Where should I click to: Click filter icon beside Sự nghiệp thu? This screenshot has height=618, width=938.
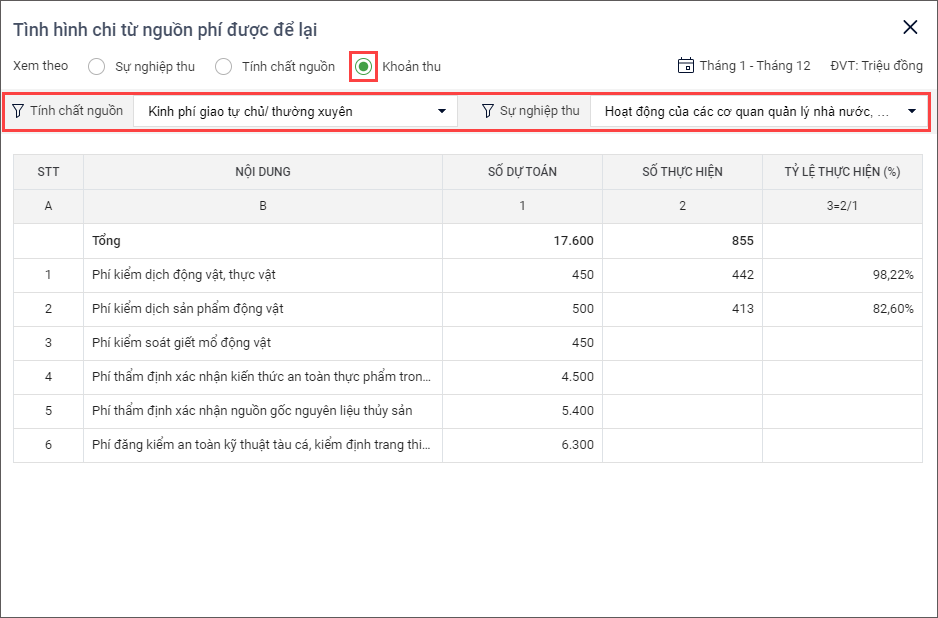click(488, 111)
